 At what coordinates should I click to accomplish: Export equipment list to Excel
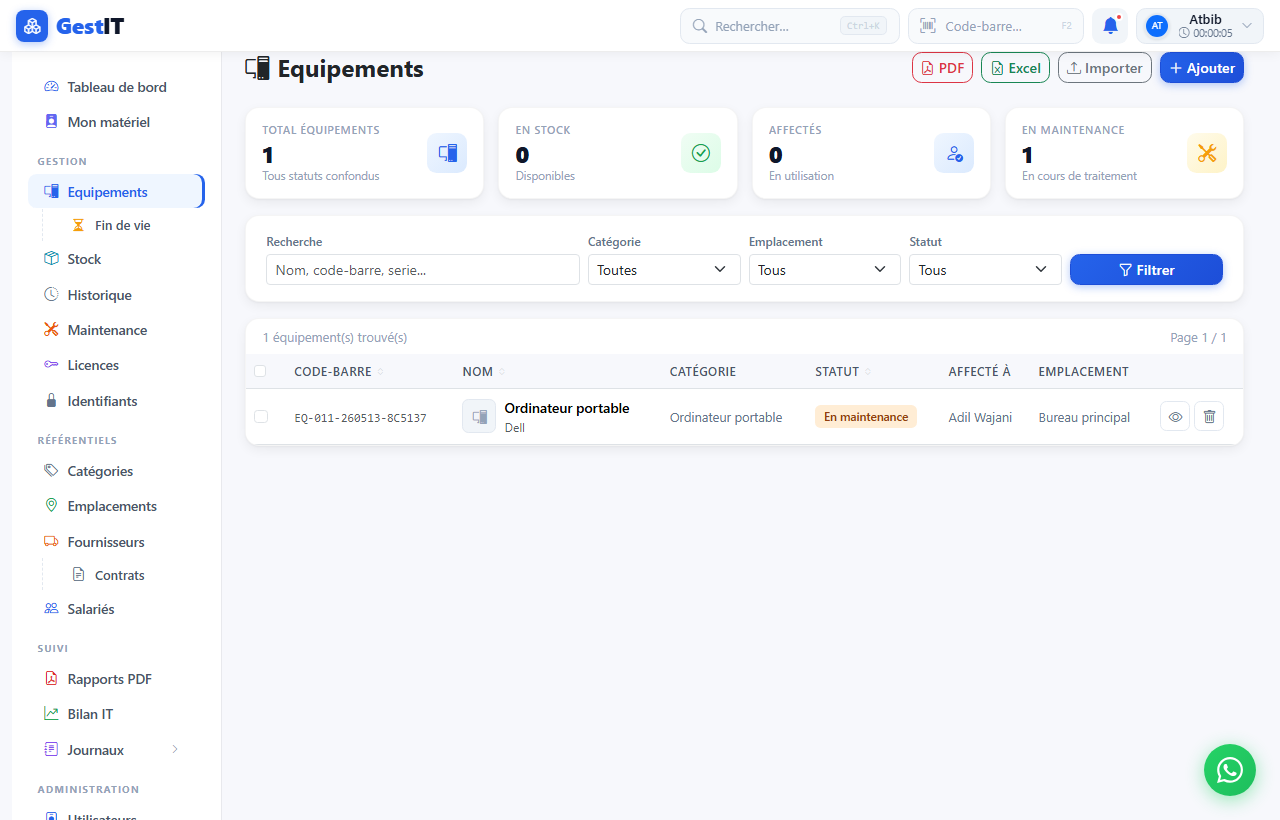click(x=1015, y=68)
